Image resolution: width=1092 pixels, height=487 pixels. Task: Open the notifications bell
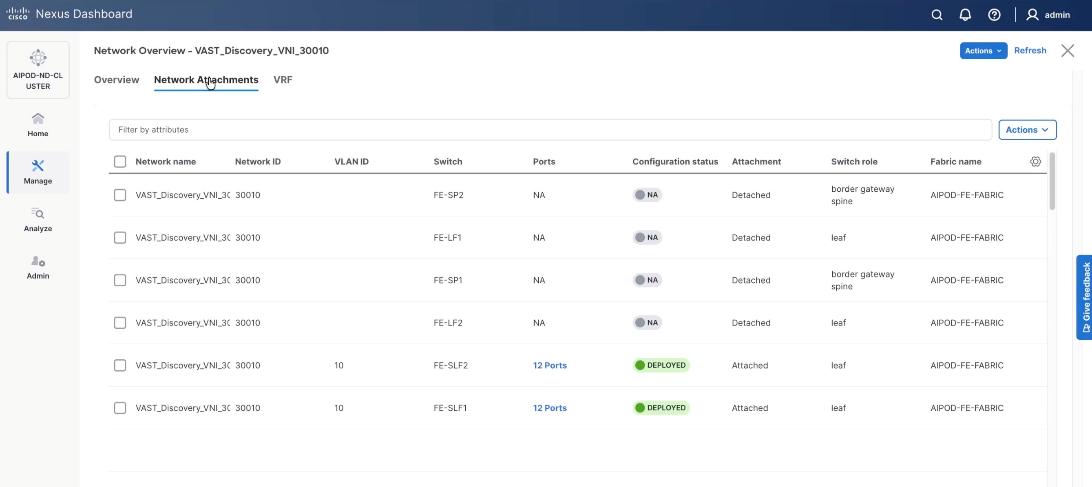tap(965, 15)
